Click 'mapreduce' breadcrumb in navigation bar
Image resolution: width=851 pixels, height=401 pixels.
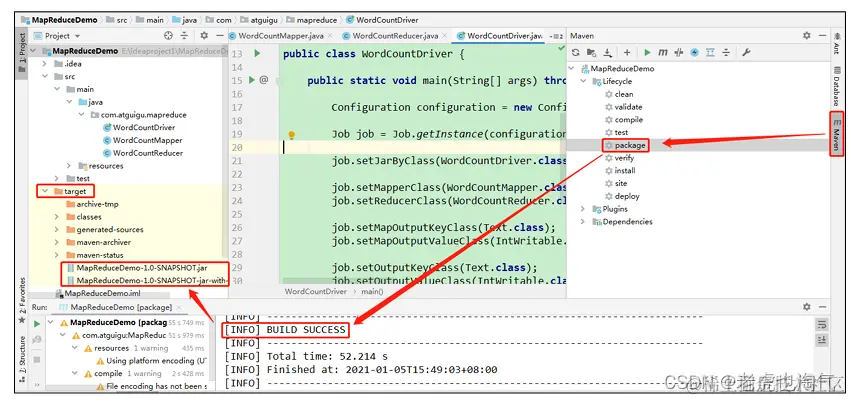pyautogui.click(x=314, y=20)
